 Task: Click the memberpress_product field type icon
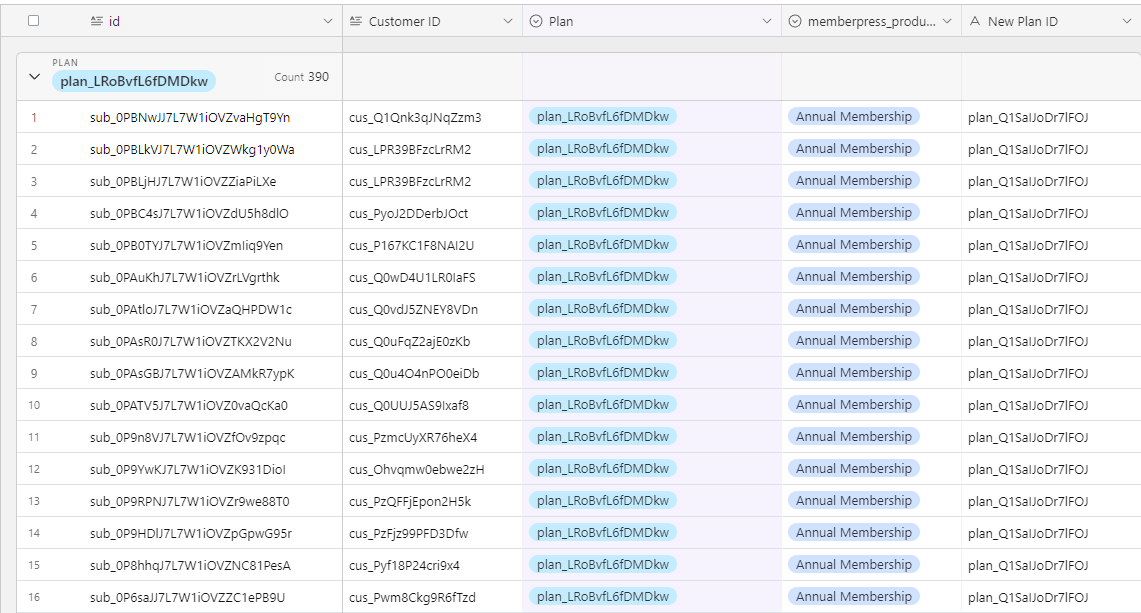pos(795,21)
